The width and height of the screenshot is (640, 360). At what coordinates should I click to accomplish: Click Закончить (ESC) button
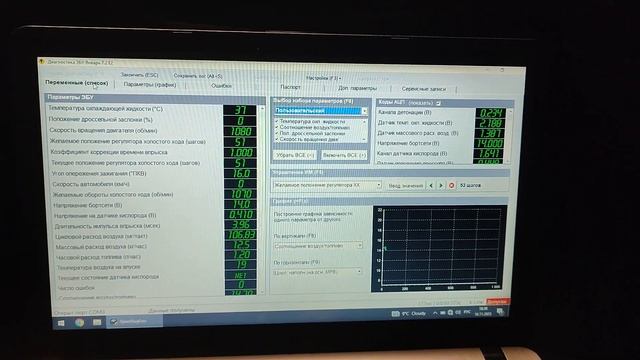[x=139, y=75]
